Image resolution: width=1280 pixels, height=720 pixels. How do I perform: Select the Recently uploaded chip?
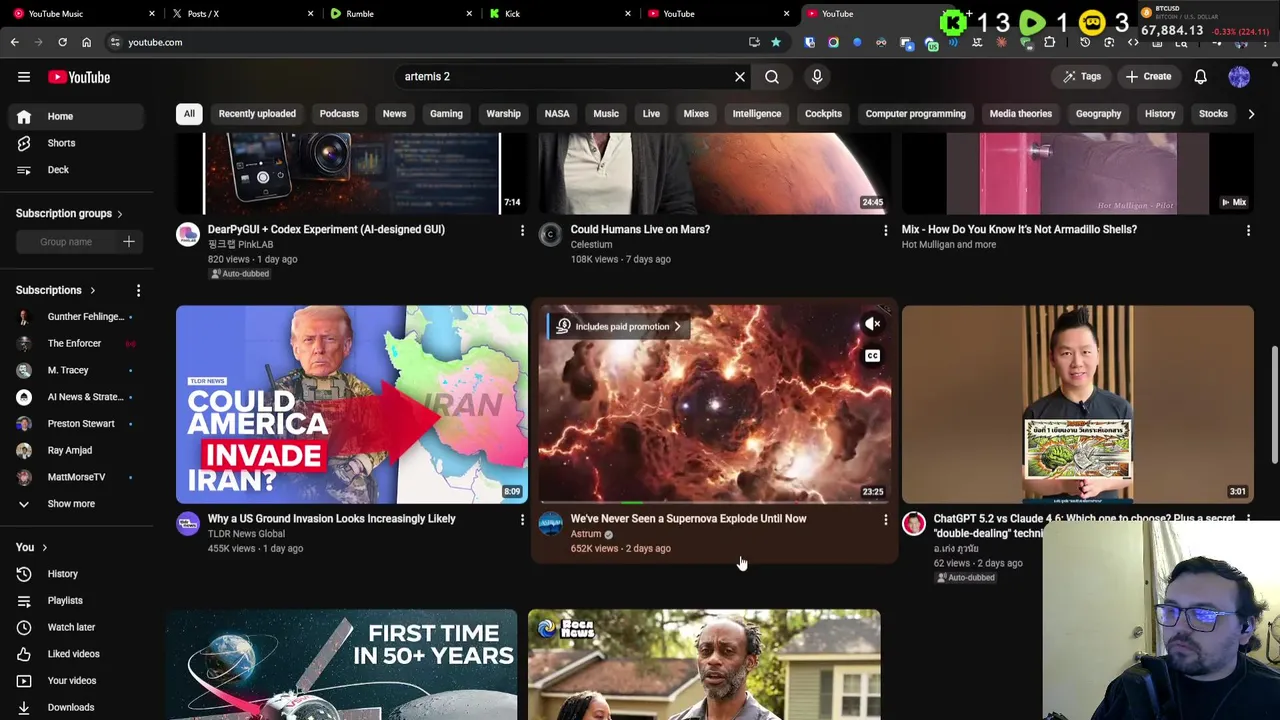[x=257, y=114]
